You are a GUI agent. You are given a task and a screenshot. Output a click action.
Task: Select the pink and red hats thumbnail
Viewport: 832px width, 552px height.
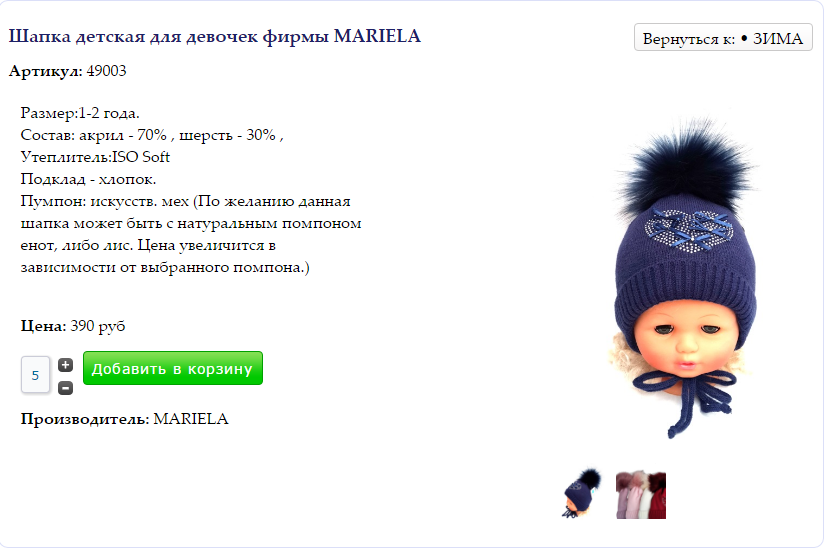point(641,495)
